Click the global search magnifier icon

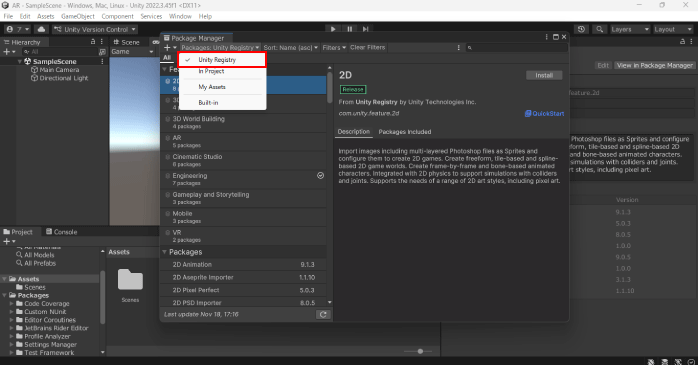tap(600, 29)
